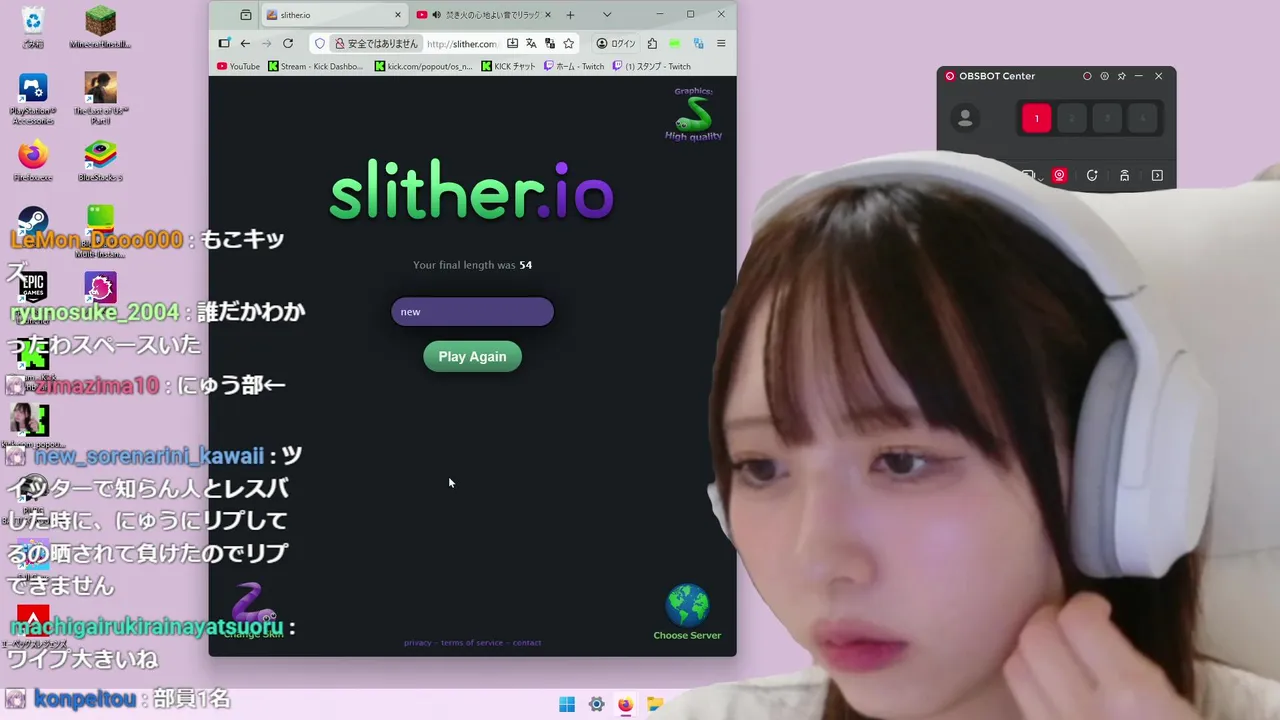Screen dimensions: 1280x720
Task: Open the YouTube bookmark
Action: [x=238, y=66]
